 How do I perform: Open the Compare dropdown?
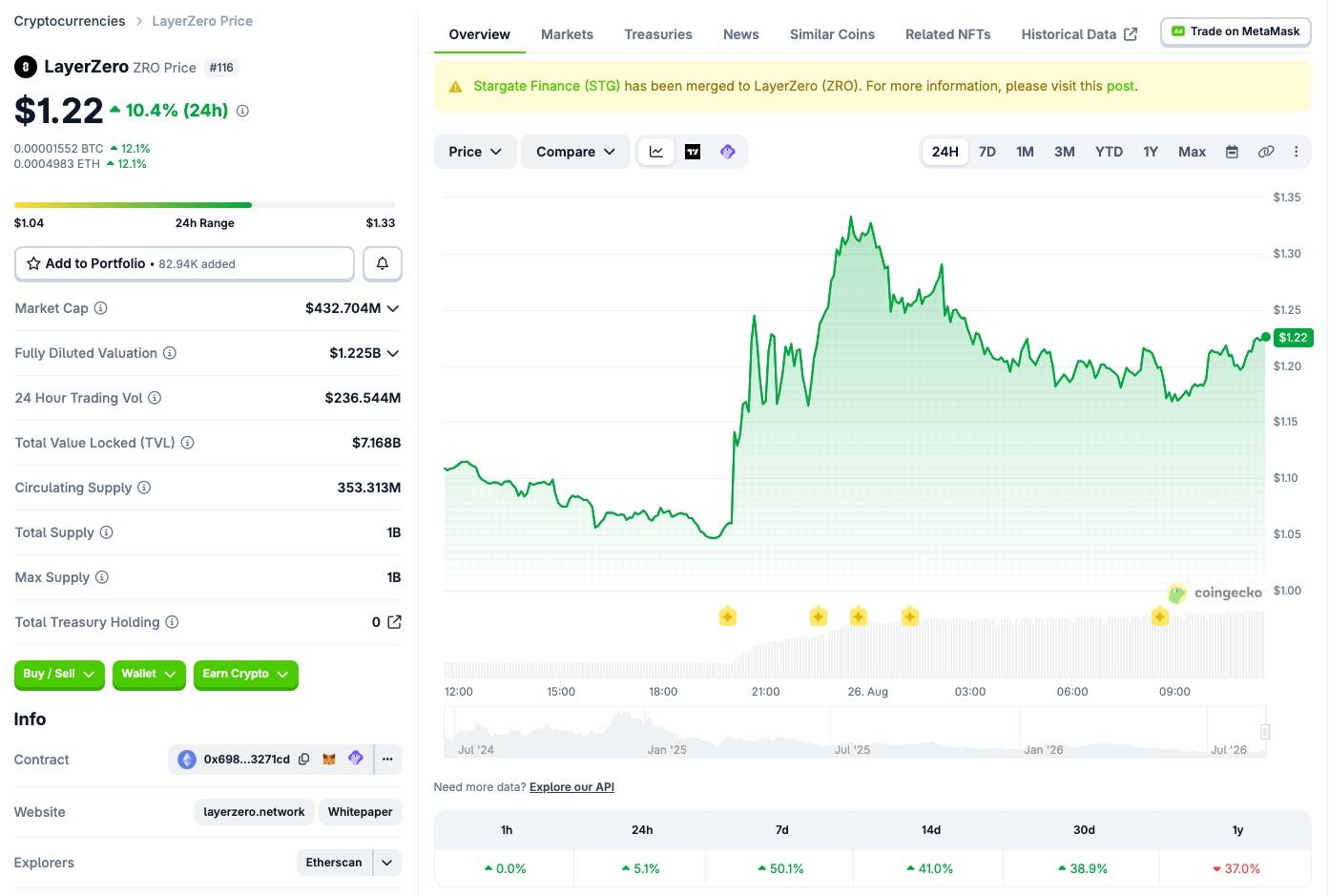[x=575, y=152]
